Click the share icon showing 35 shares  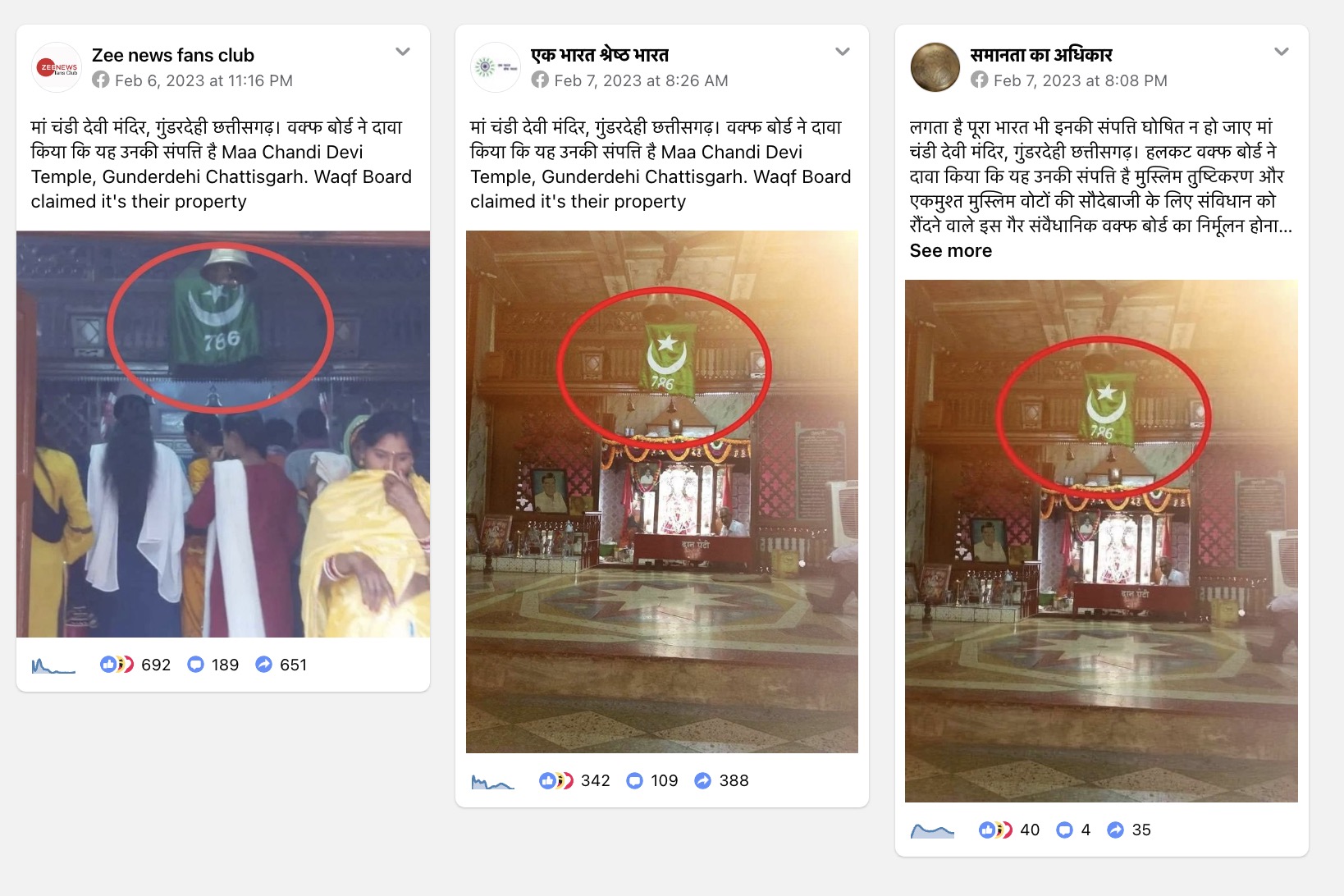[1115, 830]
